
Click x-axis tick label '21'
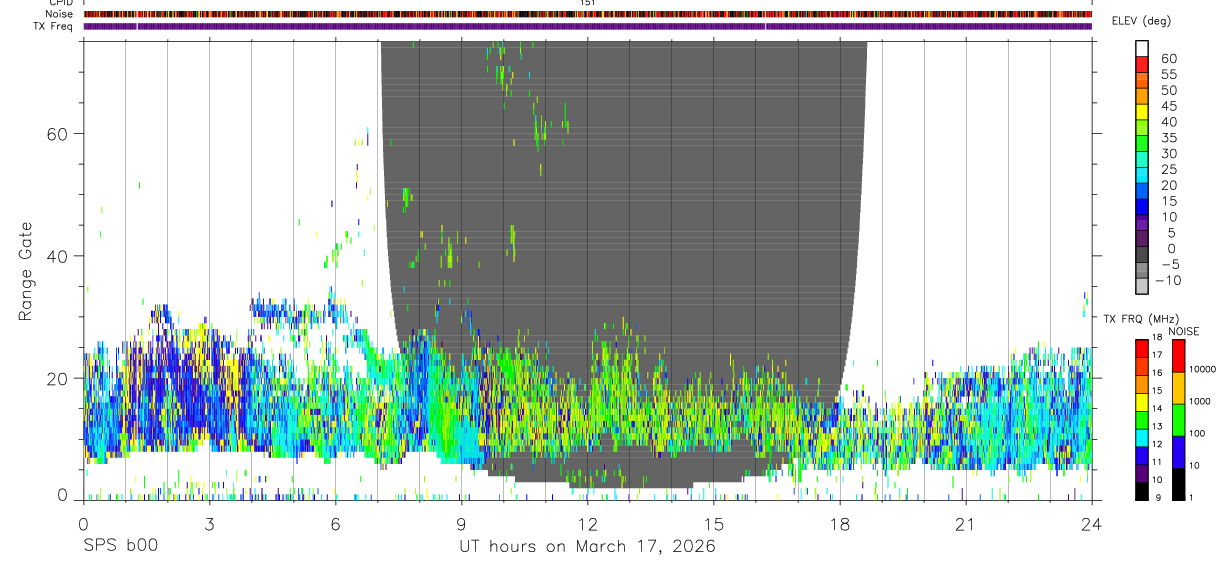[965, 524]
